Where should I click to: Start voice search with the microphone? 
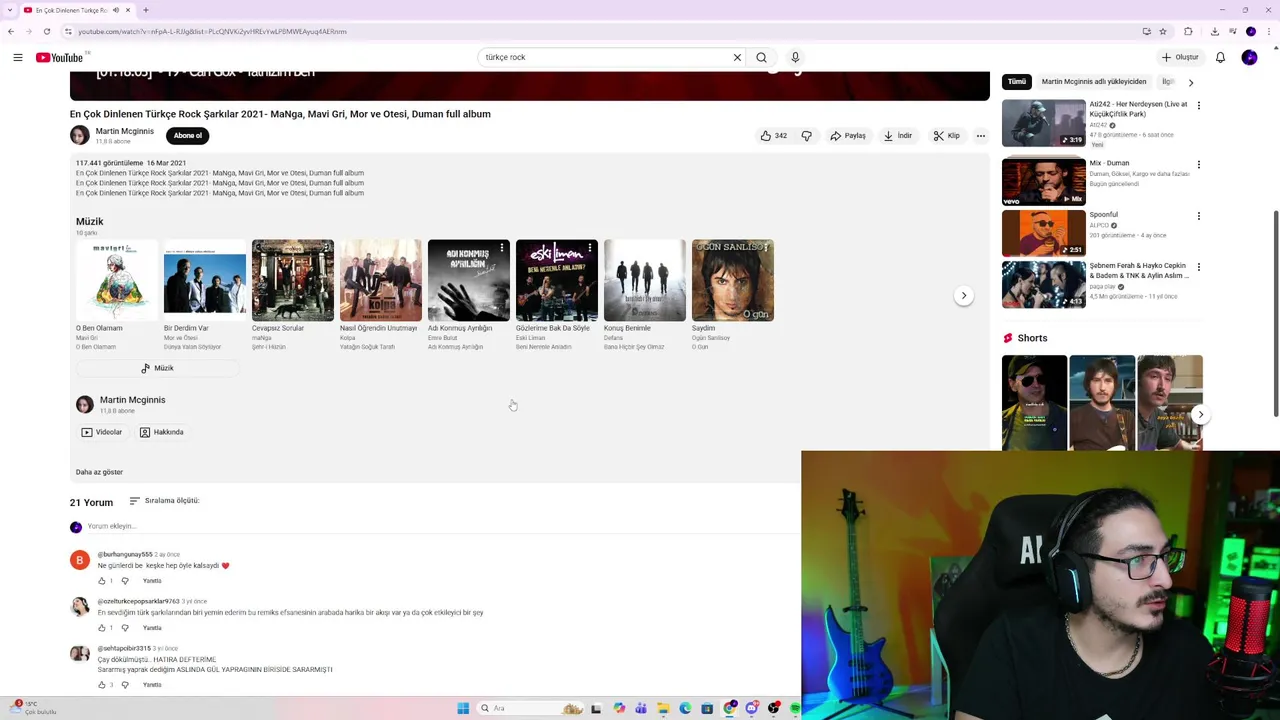pyautogui.click(x=795, y=57)
